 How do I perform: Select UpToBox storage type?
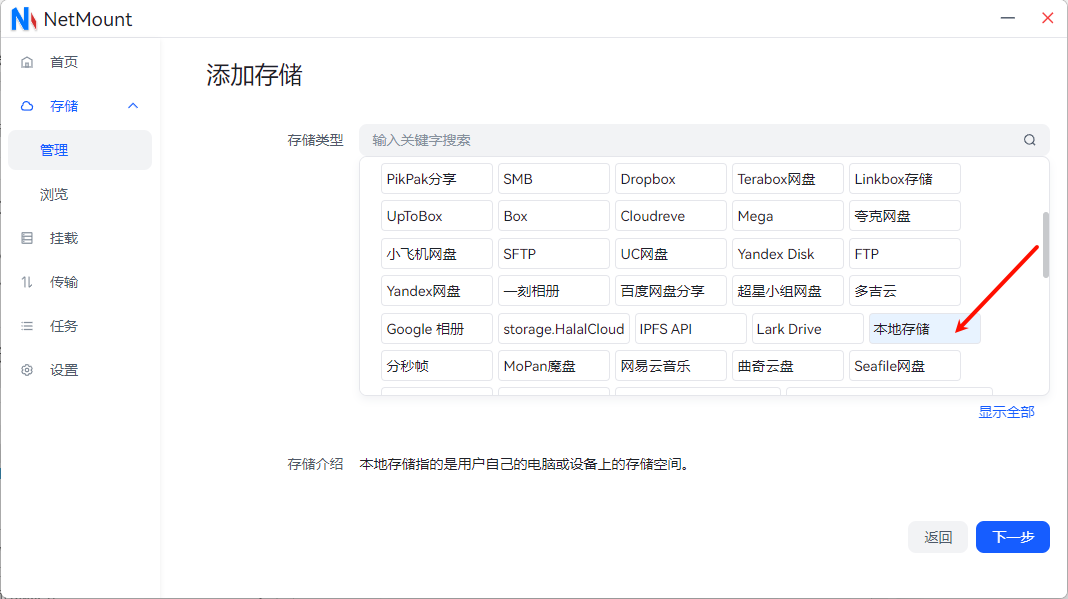pyautogui.click(x=437, y=216)
